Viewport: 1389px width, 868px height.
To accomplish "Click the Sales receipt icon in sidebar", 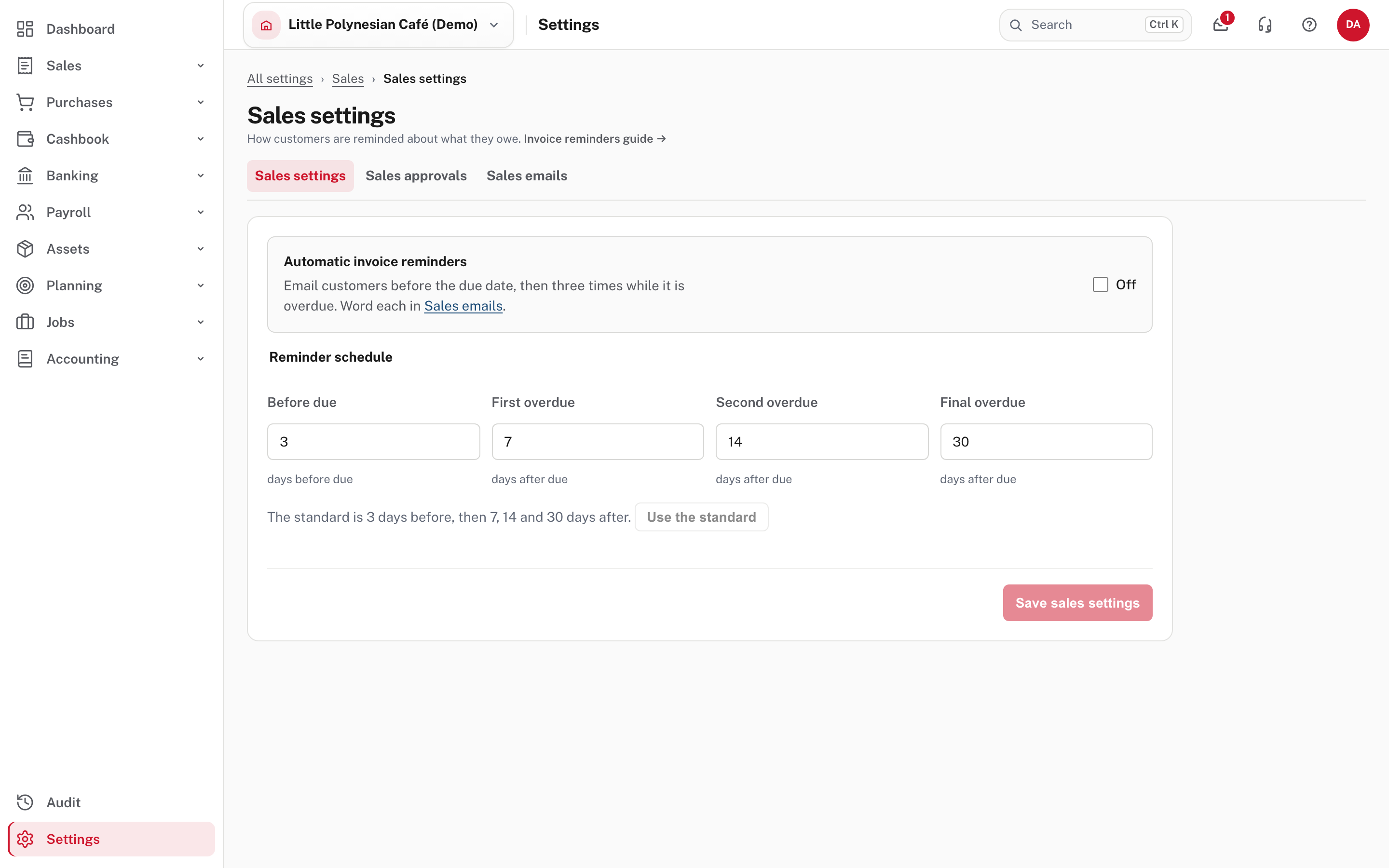I will 25,66.
